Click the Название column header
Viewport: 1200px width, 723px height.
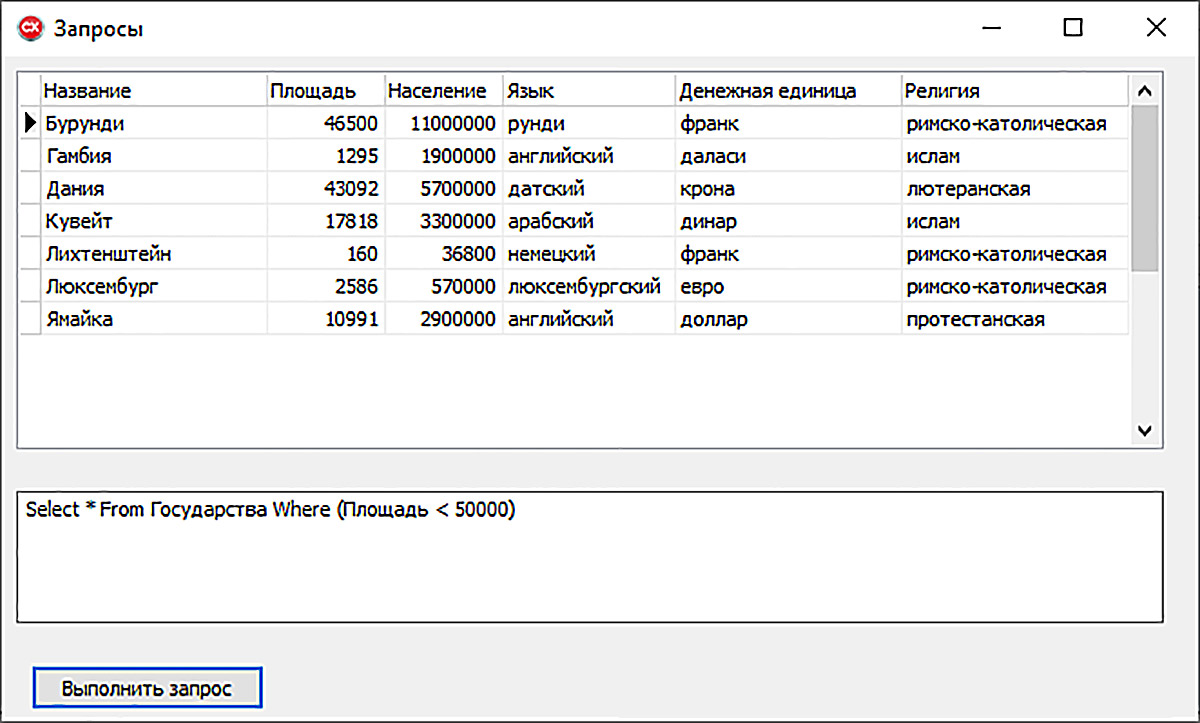click(x=153, y=91)
